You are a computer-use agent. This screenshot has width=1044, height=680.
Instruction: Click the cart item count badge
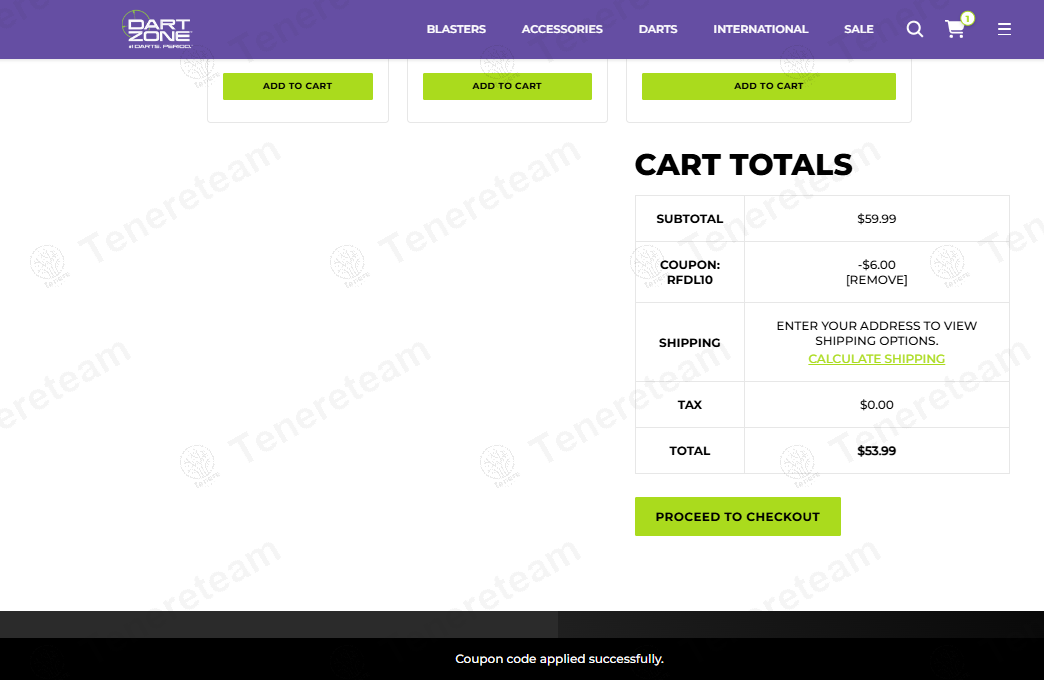[967, 18]
